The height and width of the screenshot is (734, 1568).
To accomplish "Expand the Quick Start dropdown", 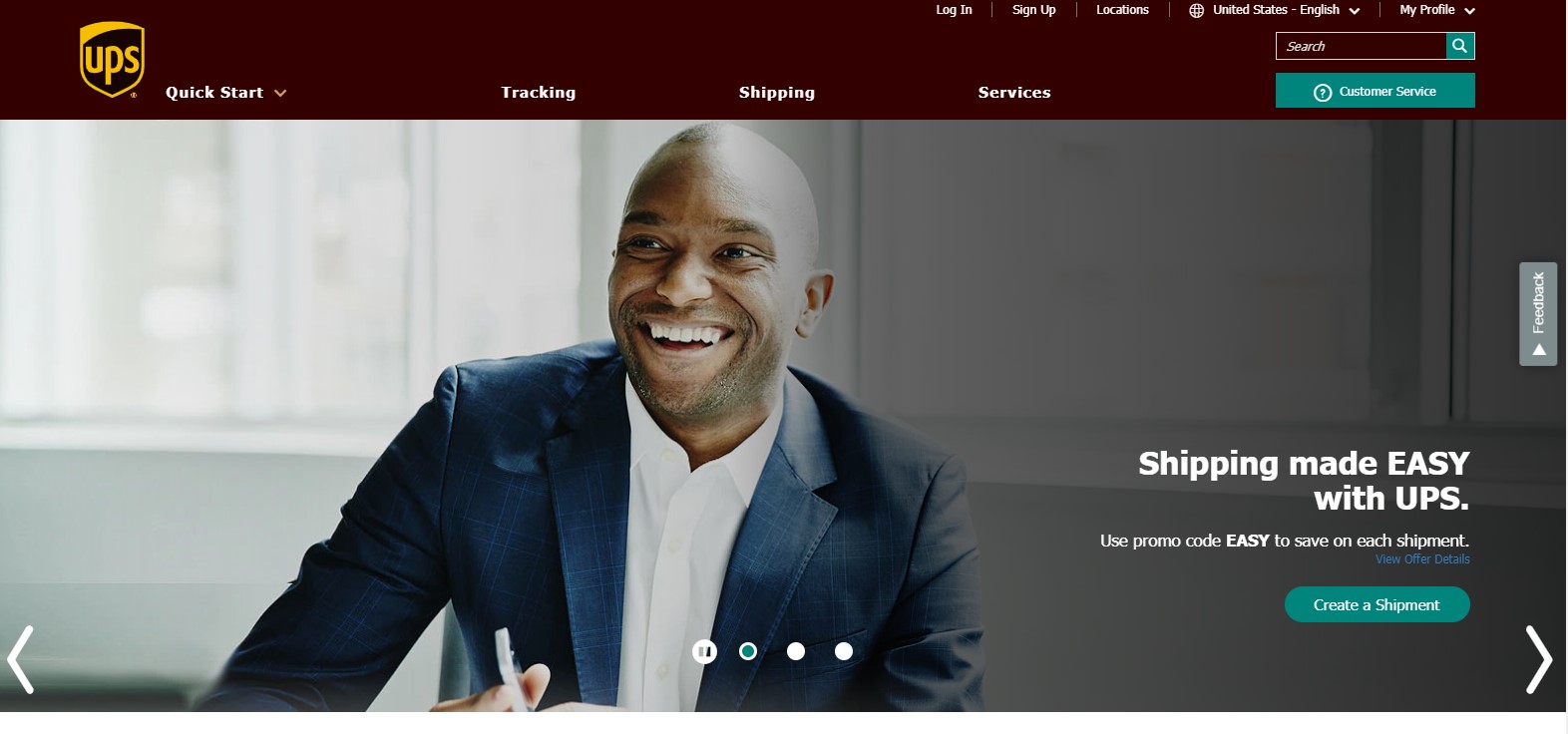I will [225, 93].
